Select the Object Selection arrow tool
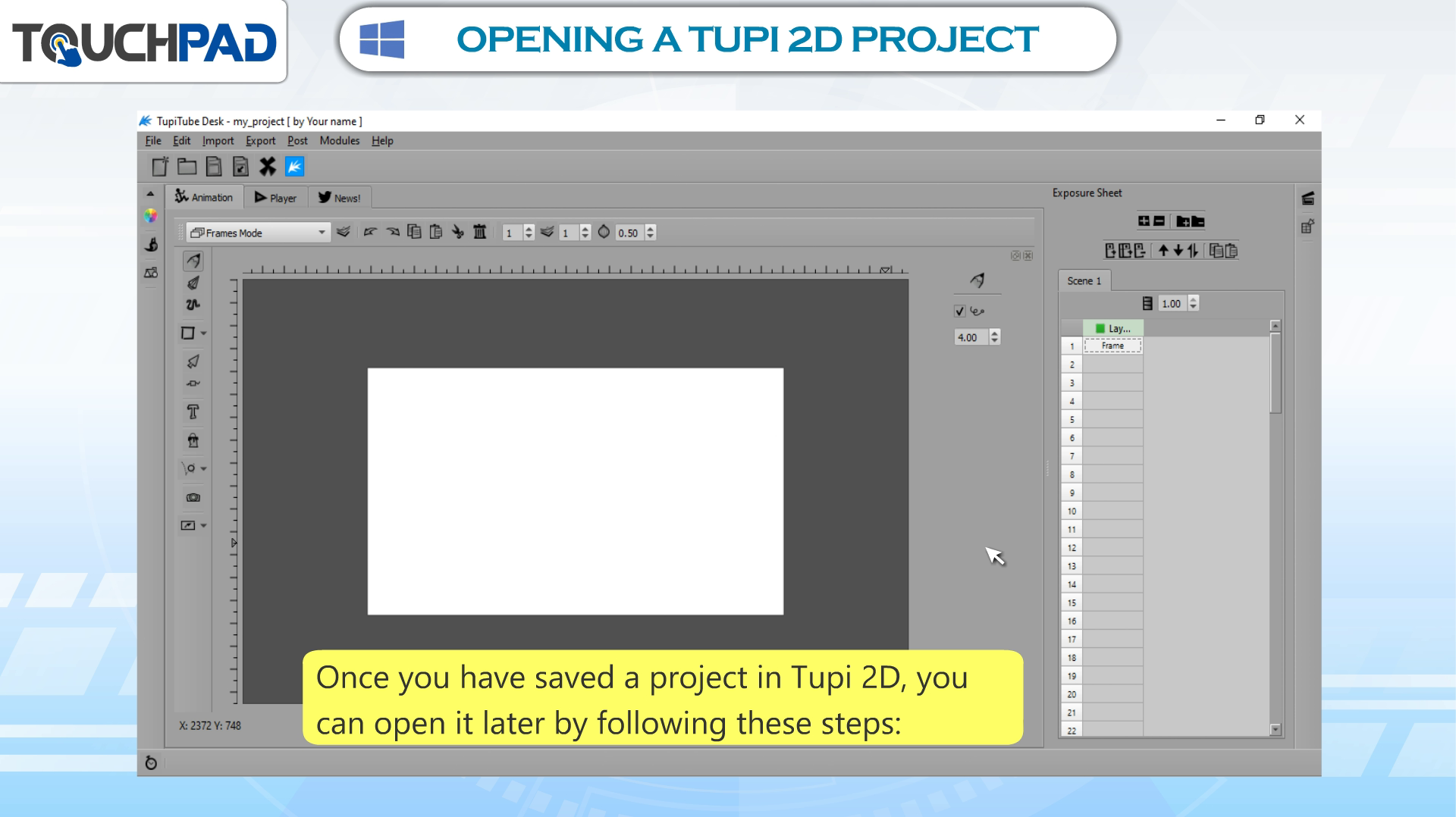Image resolution: width=1456 pixels, height=817 pixels. tap(193, 361)
